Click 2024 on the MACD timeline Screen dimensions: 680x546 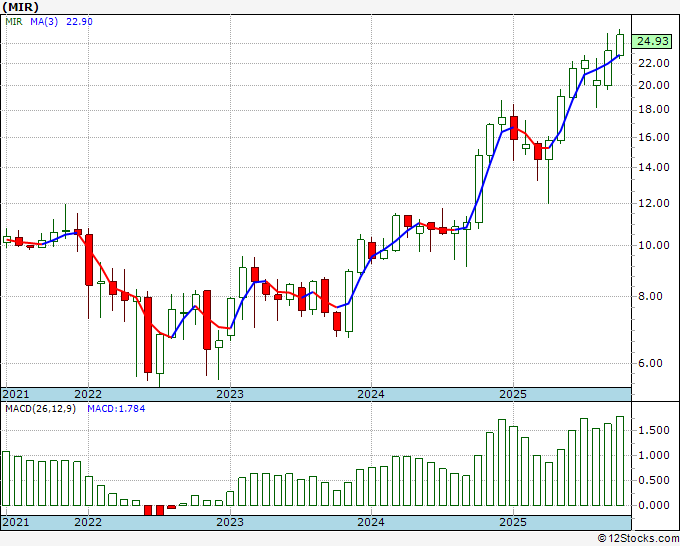(371, 522)
